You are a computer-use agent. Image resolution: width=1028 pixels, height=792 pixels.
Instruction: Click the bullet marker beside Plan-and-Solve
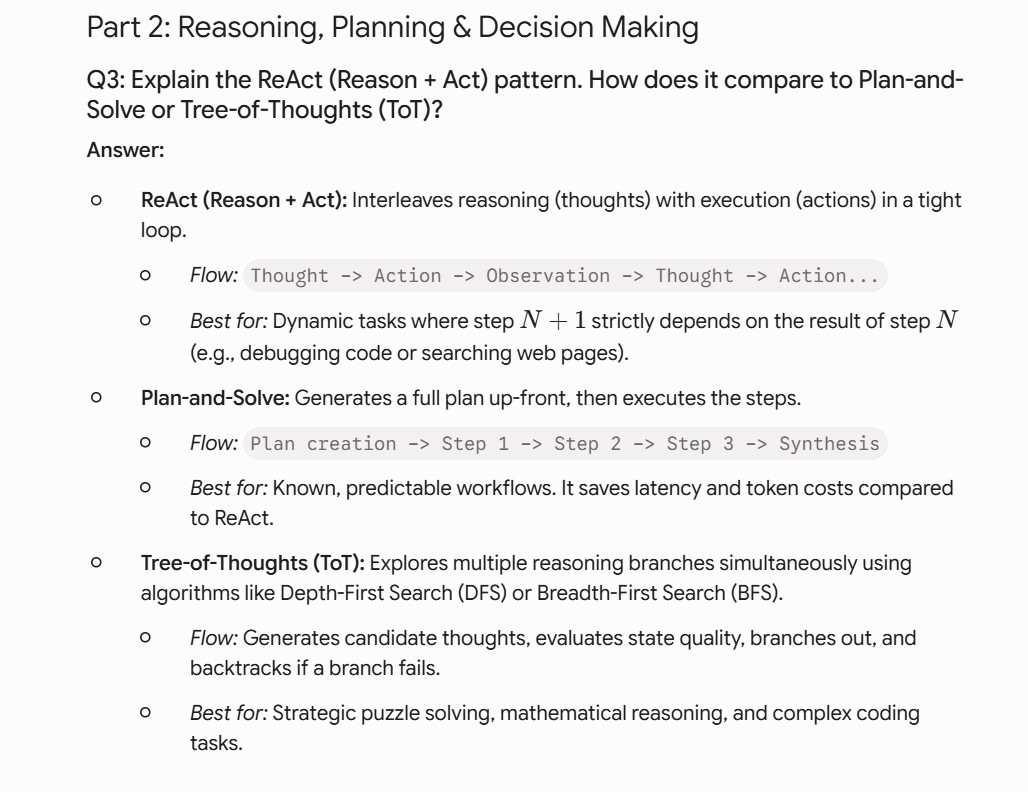[x=96, y=397]
